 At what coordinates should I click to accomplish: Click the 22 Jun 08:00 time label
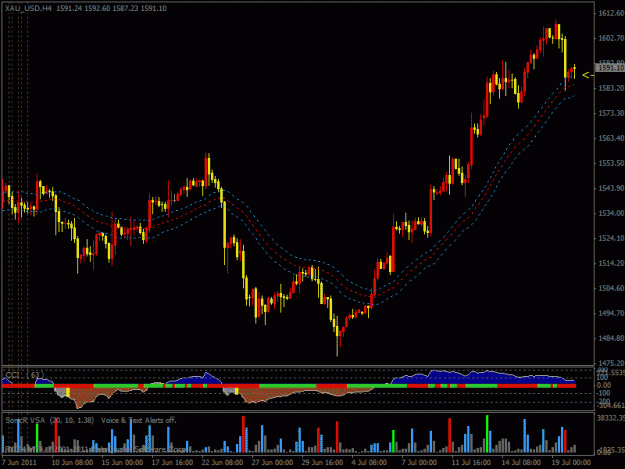[222, 463]
